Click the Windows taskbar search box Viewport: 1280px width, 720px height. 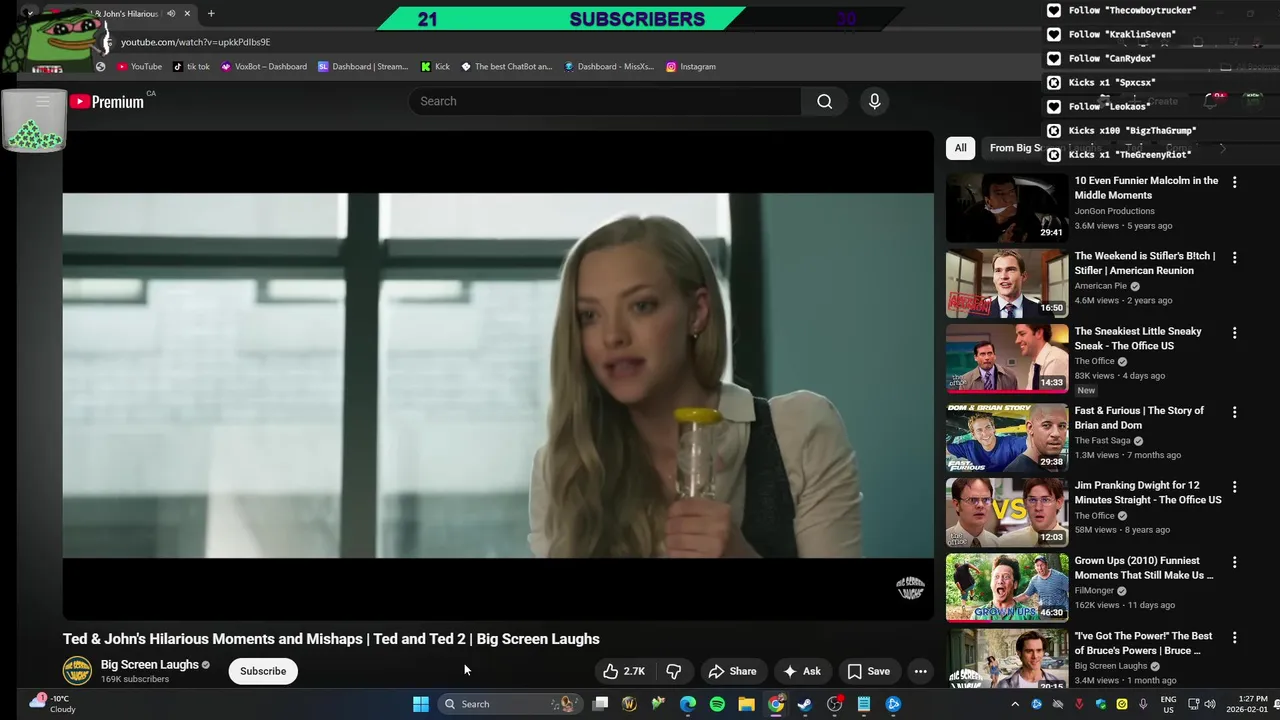pyautogui.click(x=510, y=704)
